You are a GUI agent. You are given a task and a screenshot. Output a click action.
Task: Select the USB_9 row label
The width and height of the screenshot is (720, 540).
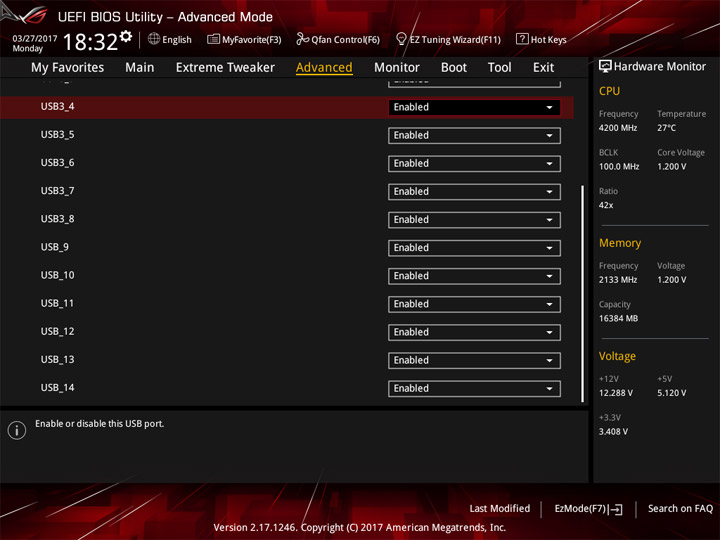(55, 247)
